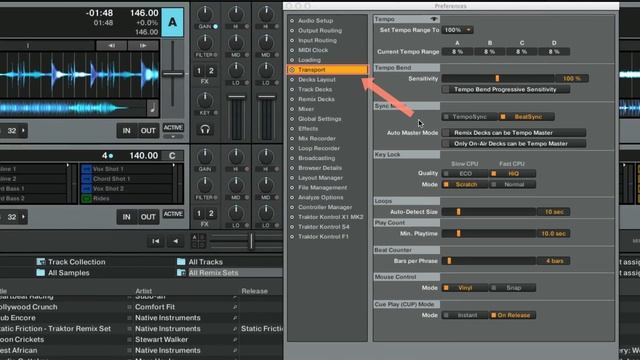
Task: Select Scratch key lock mode
Action: click(465, 184)
